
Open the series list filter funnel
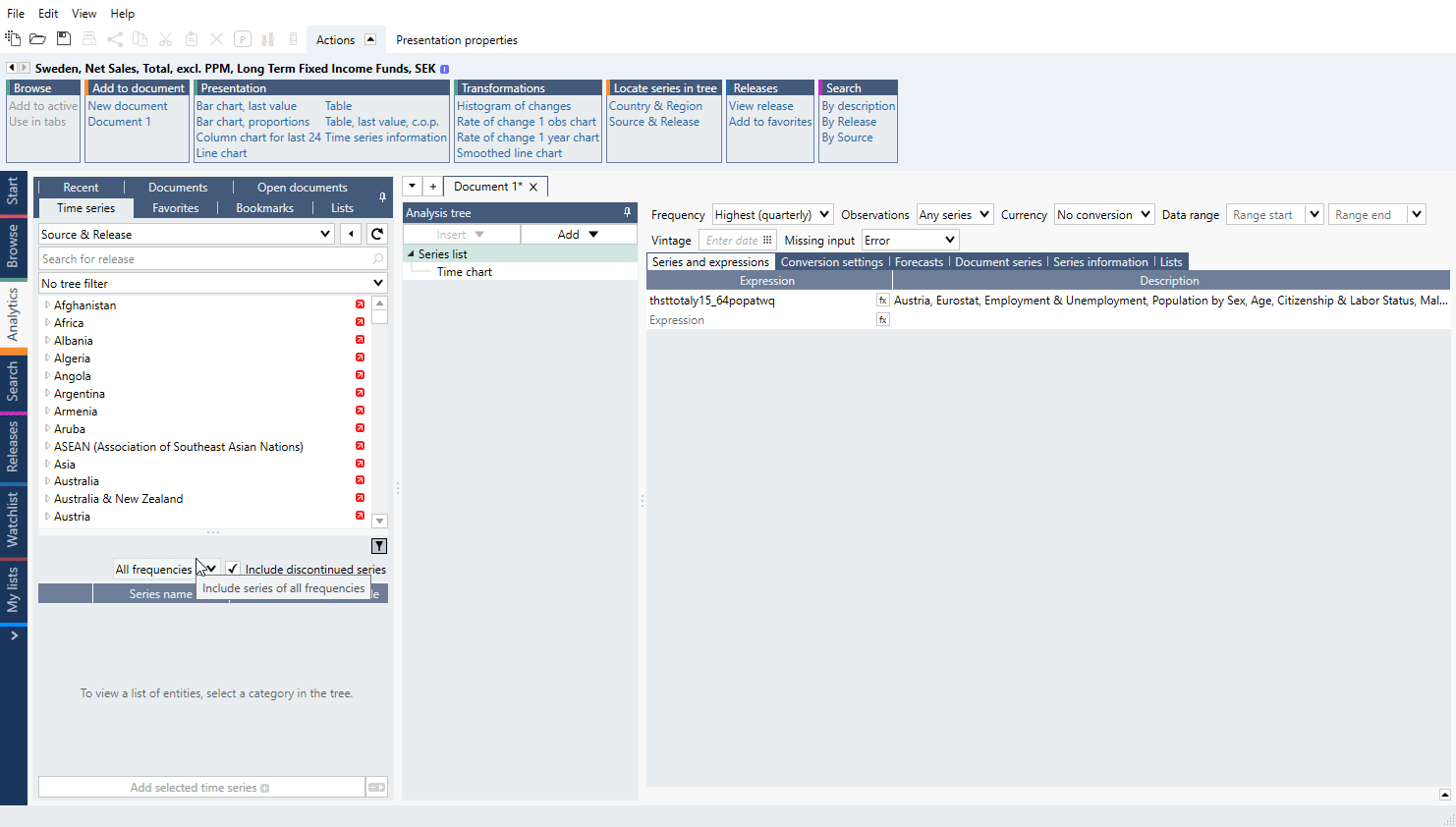(x=379, y=546)
